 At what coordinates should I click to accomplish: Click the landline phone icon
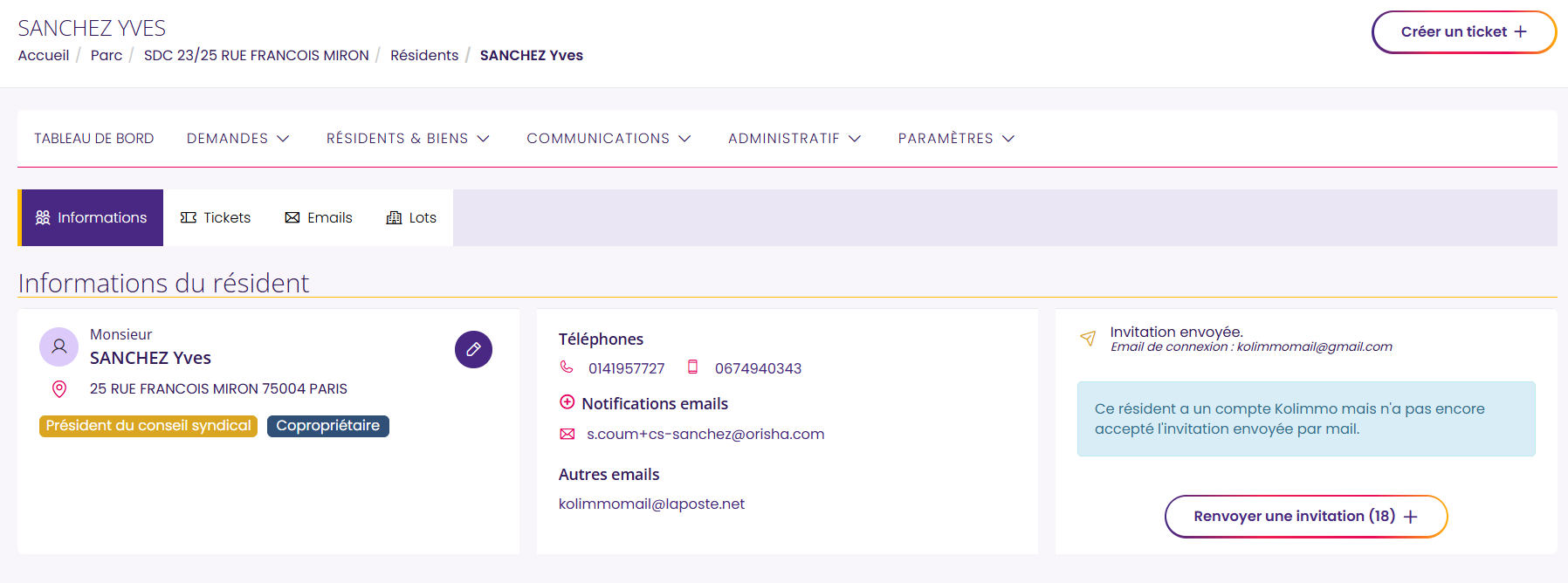[567, 367]
